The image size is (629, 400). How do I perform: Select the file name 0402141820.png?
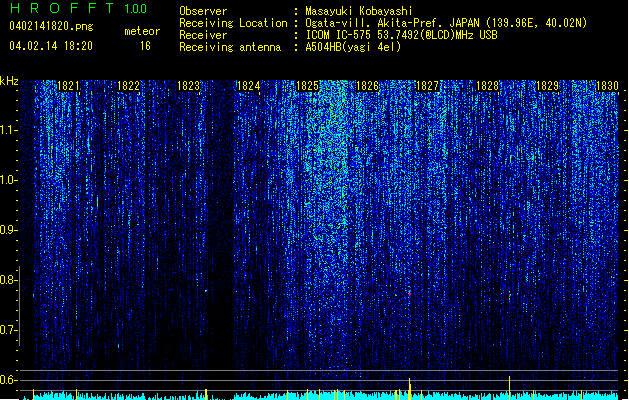point(51,26)
